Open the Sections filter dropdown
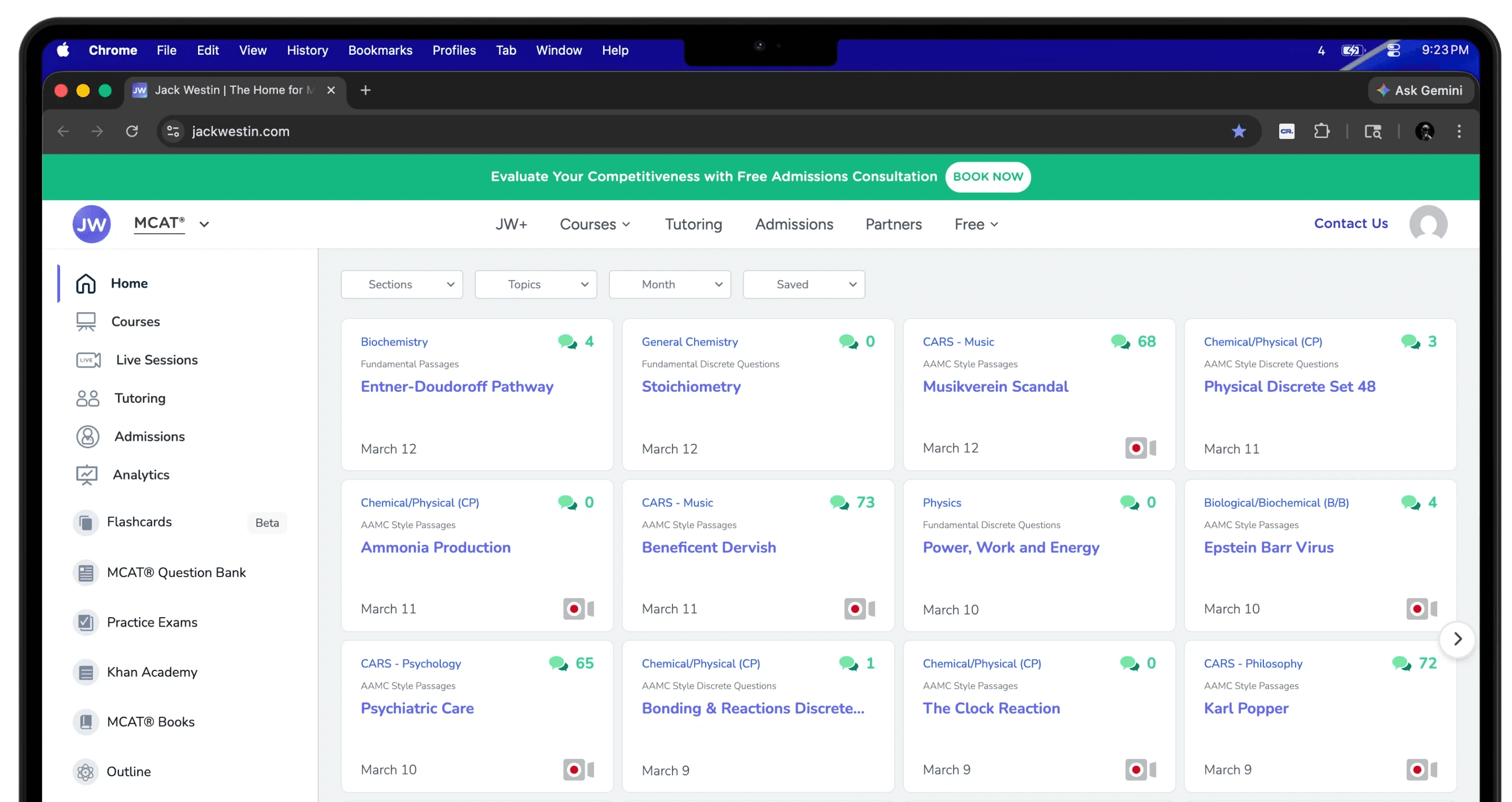 401,284
